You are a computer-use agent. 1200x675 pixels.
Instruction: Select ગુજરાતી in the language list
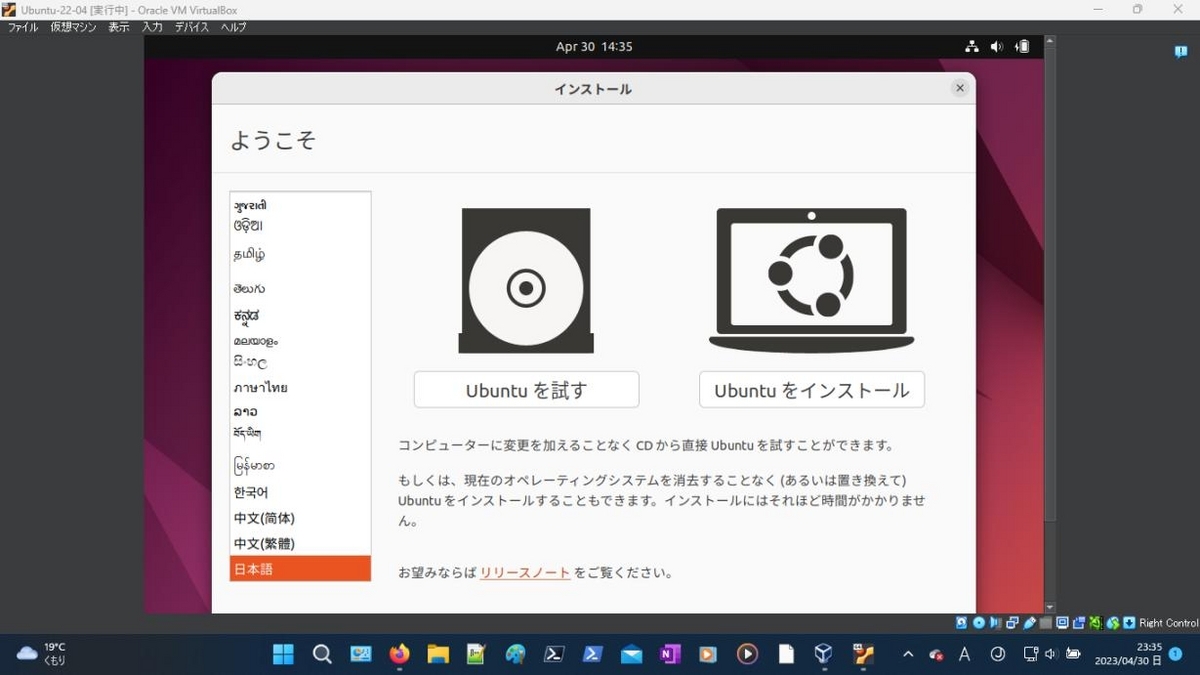click(x=300, y=205)
